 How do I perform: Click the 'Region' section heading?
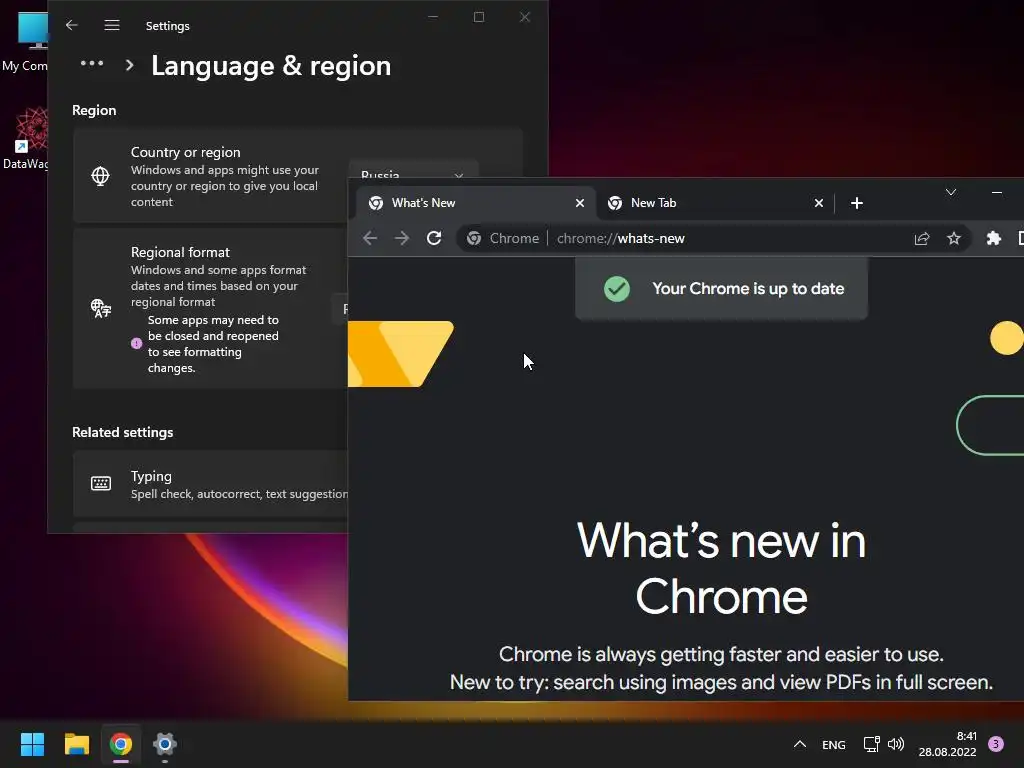click(x=94, y=110)
